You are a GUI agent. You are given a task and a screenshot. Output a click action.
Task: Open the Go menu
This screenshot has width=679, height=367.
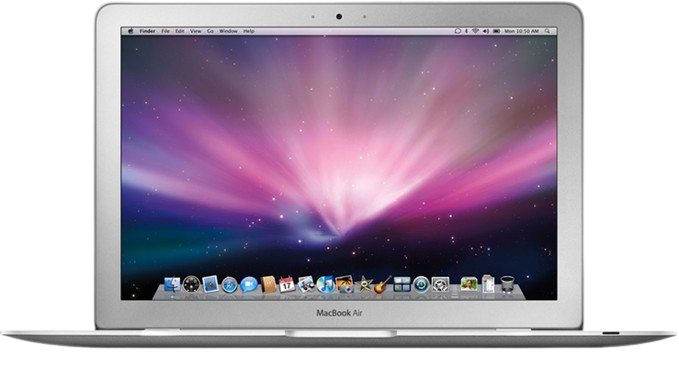pyautogui.click(x=210, y=31)
